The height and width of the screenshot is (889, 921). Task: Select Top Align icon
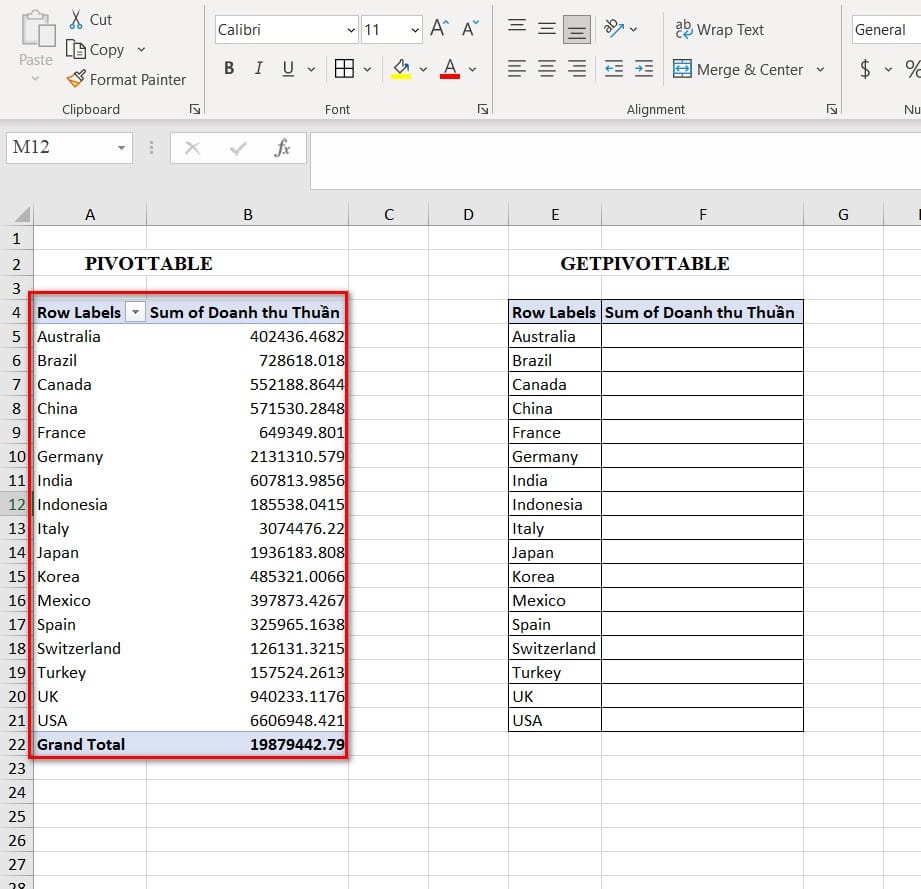(517, 28)
